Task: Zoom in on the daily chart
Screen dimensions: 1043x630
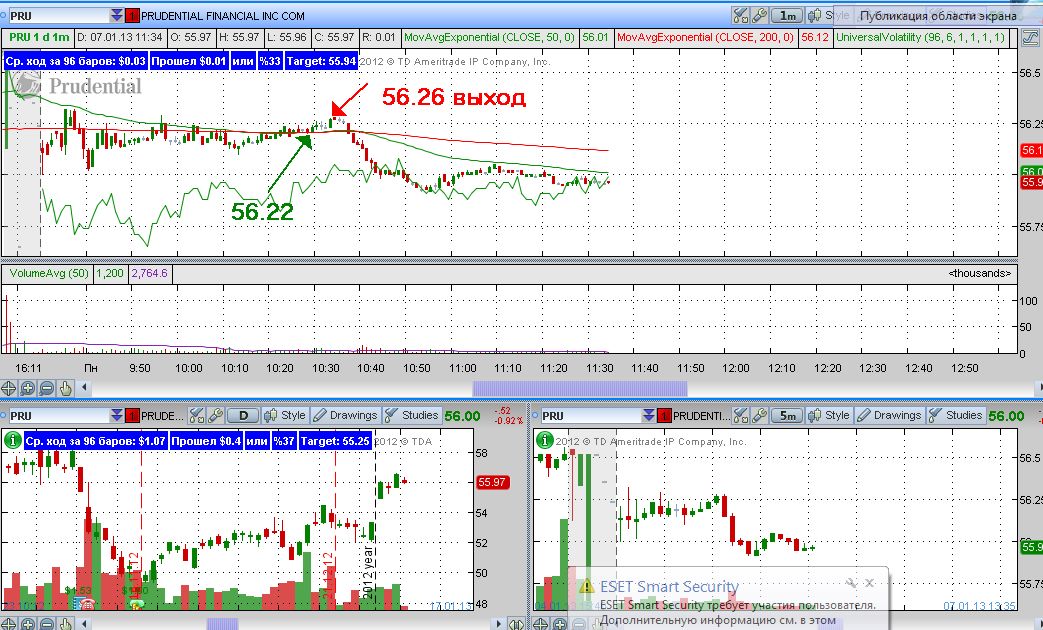Action: coord(27,624)
